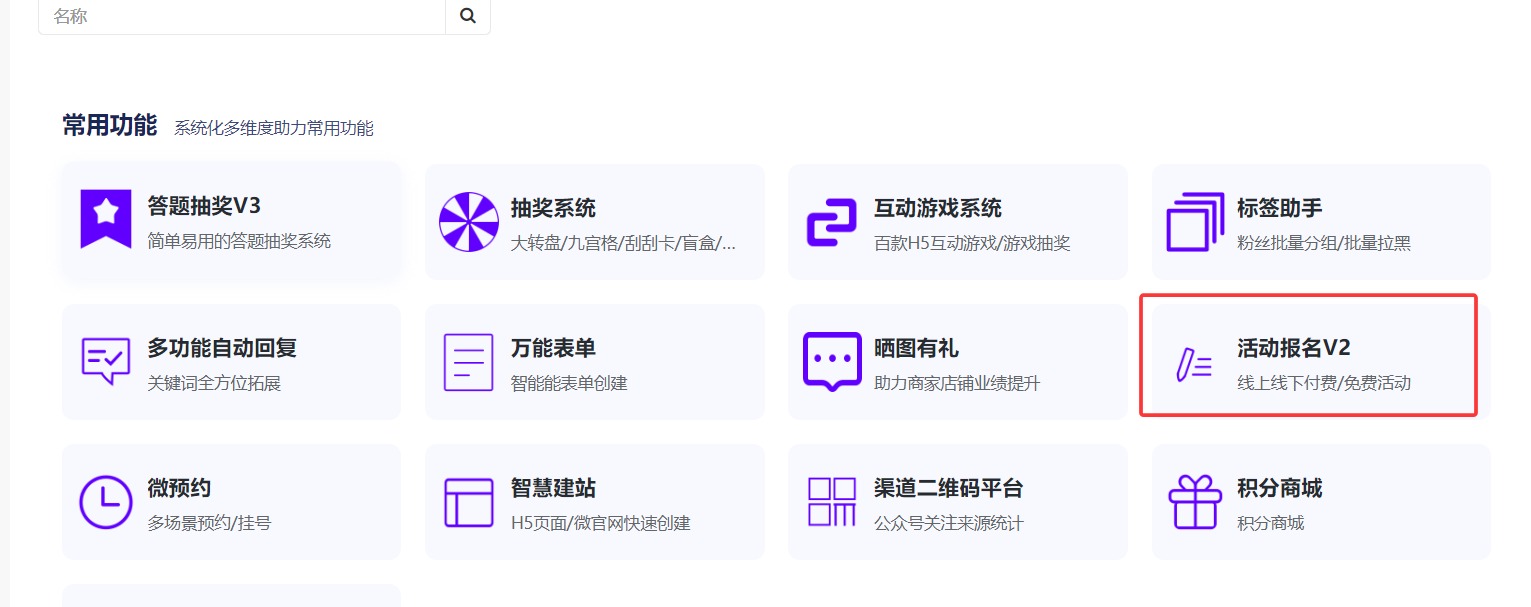Click the 微预约 clock icon
This screenshot has width=1531, height=607.
point(105,502)
